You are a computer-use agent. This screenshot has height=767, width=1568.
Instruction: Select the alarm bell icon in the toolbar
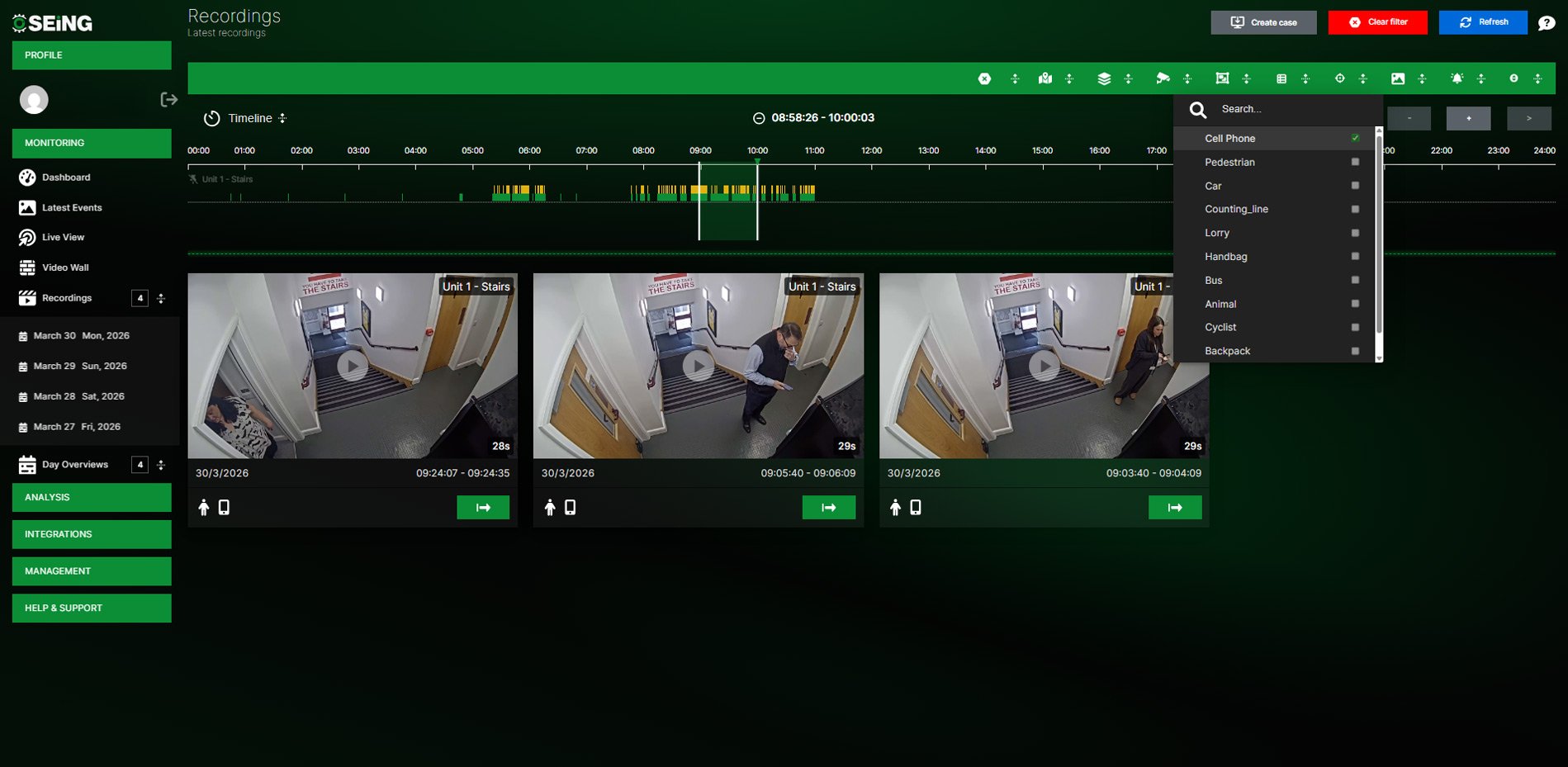pos(1457,78)
